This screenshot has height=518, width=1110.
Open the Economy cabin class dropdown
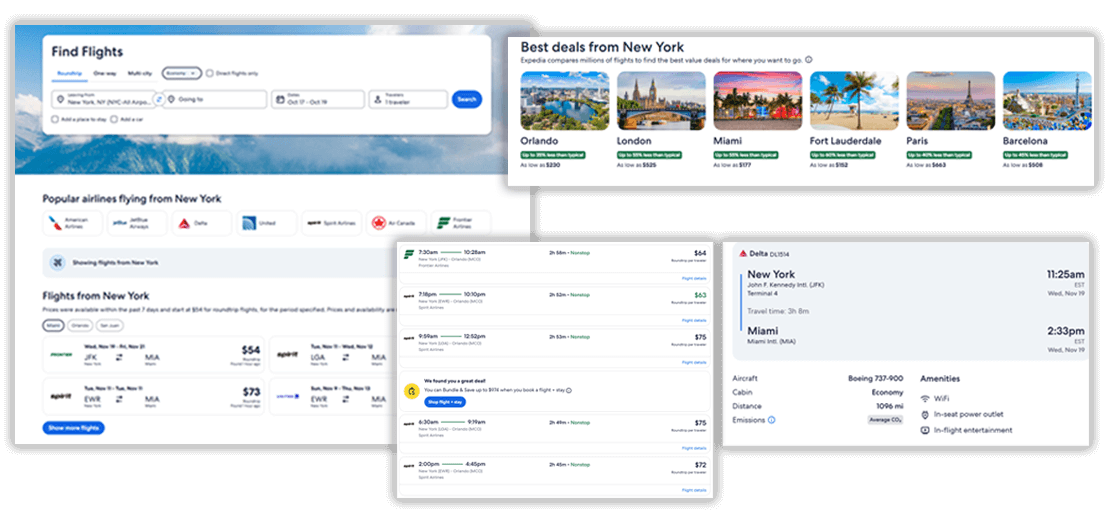[181, 73]
